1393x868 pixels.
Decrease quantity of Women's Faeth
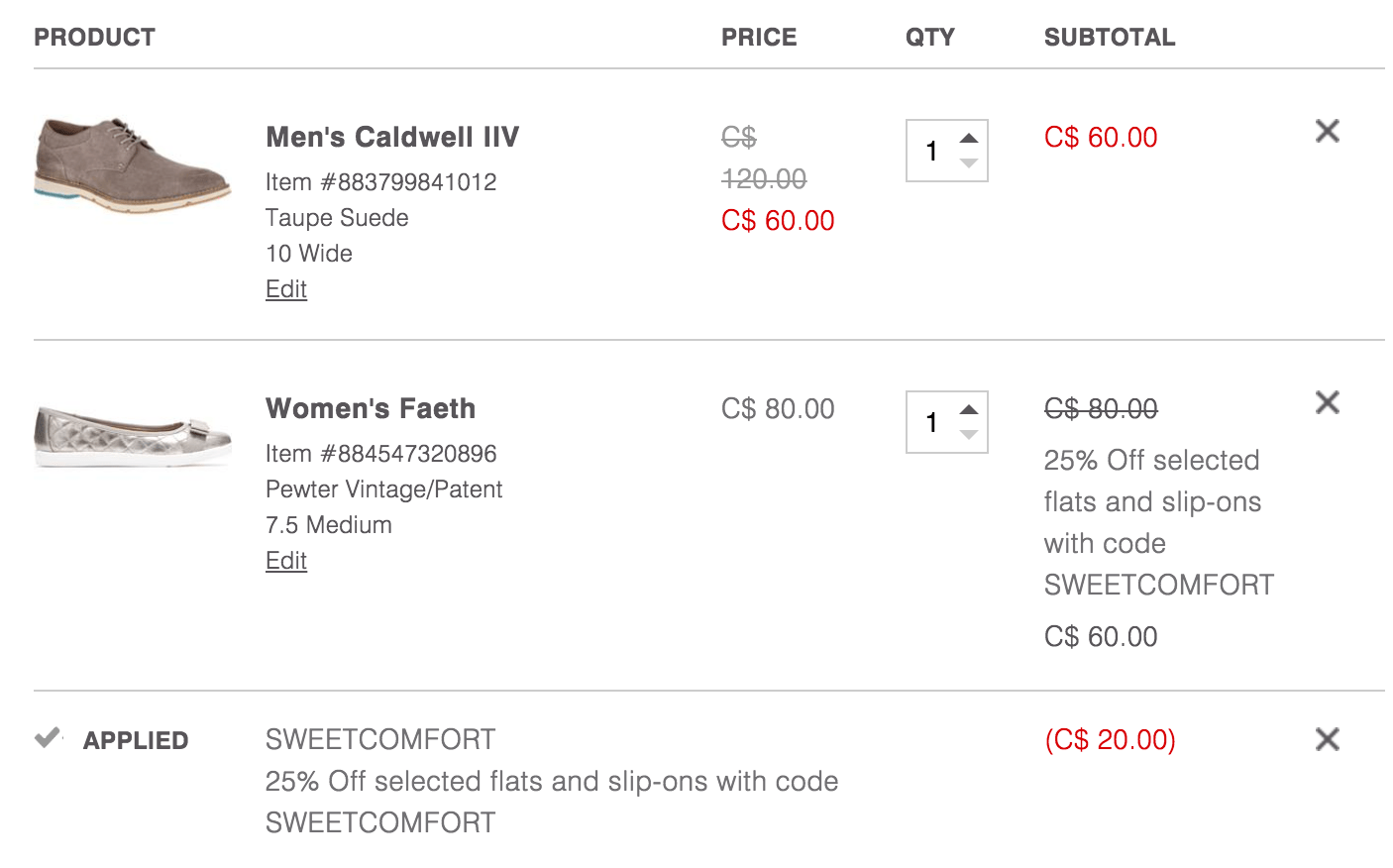tap(969, 435)
